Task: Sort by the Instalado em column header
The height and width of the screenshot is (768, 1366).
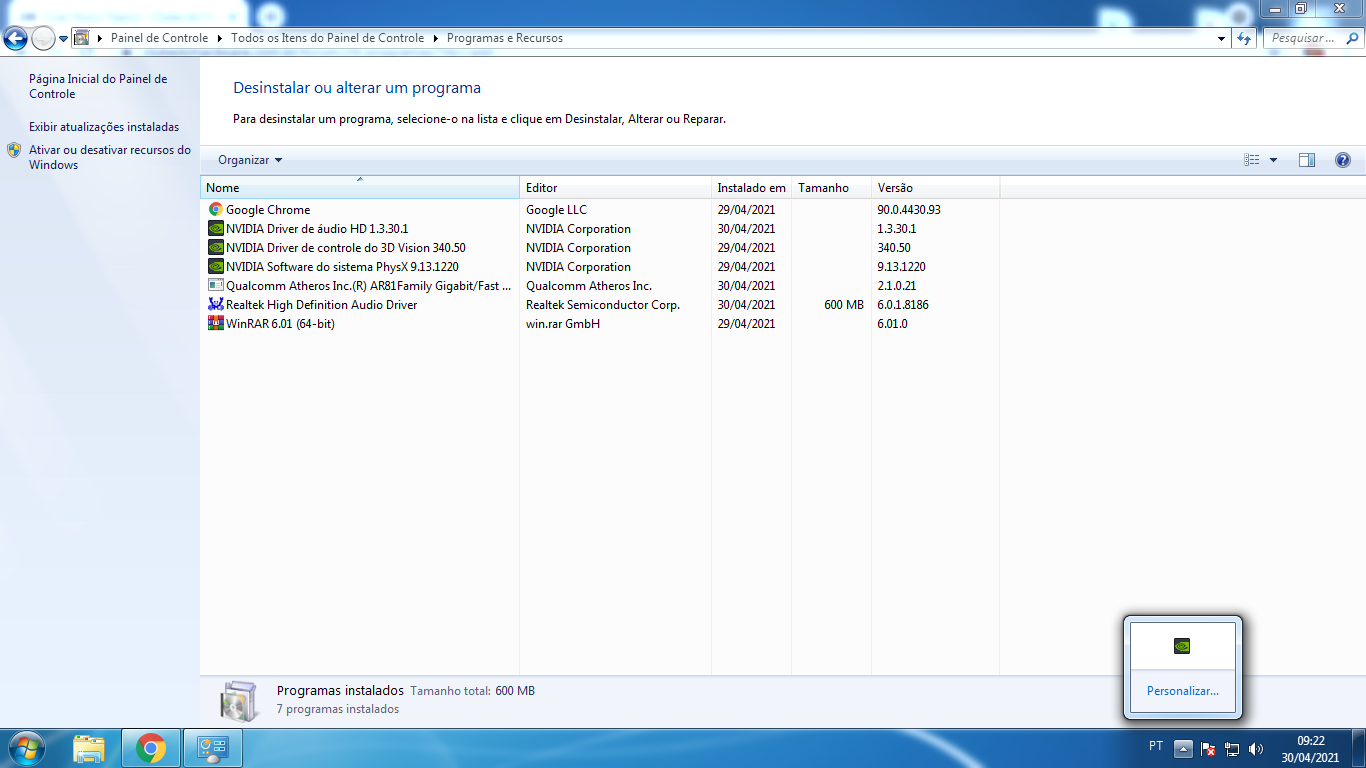Action: (751, 188)
